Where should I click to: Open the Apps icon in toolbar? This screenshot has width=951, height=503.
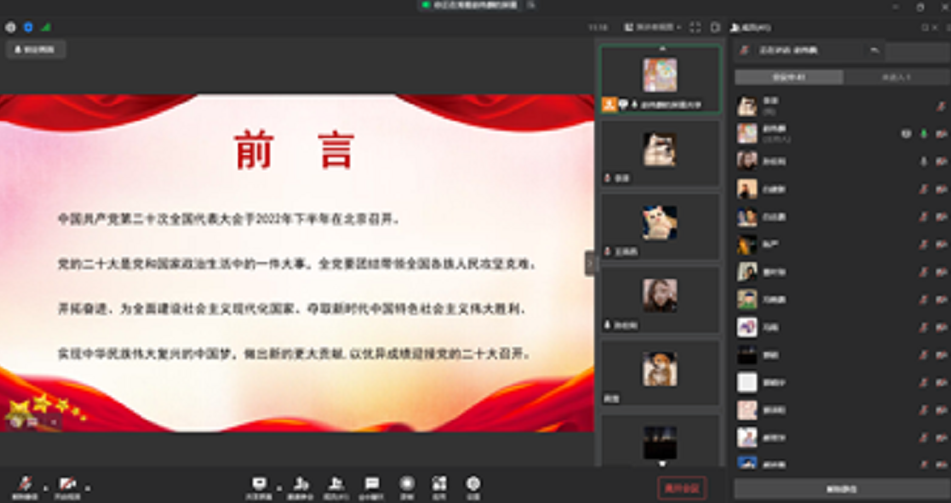pyautogui.click(x=440, y=486)
